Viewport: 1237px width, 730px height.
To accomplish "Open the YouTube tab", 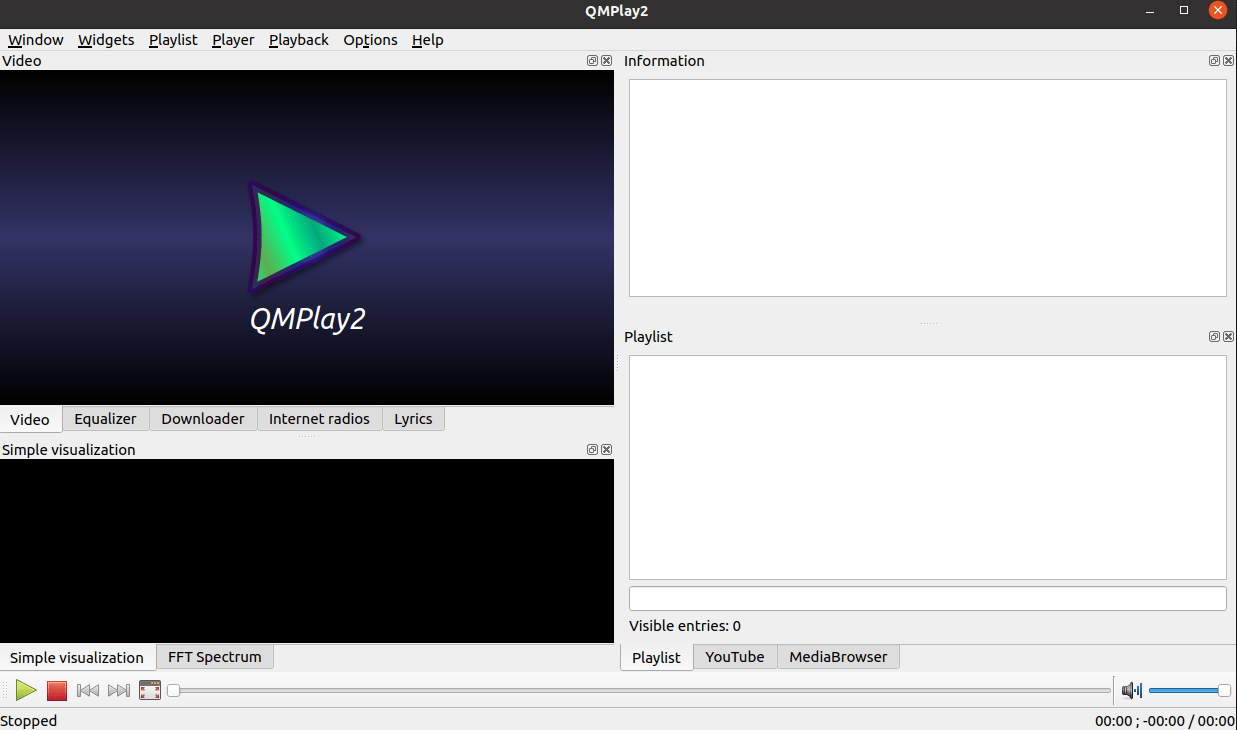I will 735,657.
